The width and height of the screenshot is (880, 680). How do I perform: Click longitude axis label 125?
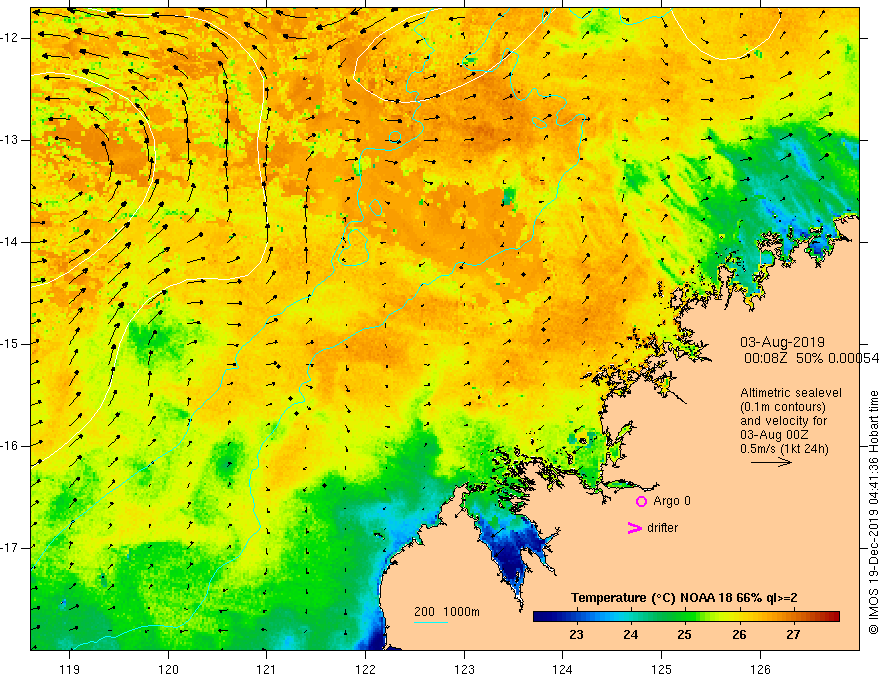(x=662, y=669)
